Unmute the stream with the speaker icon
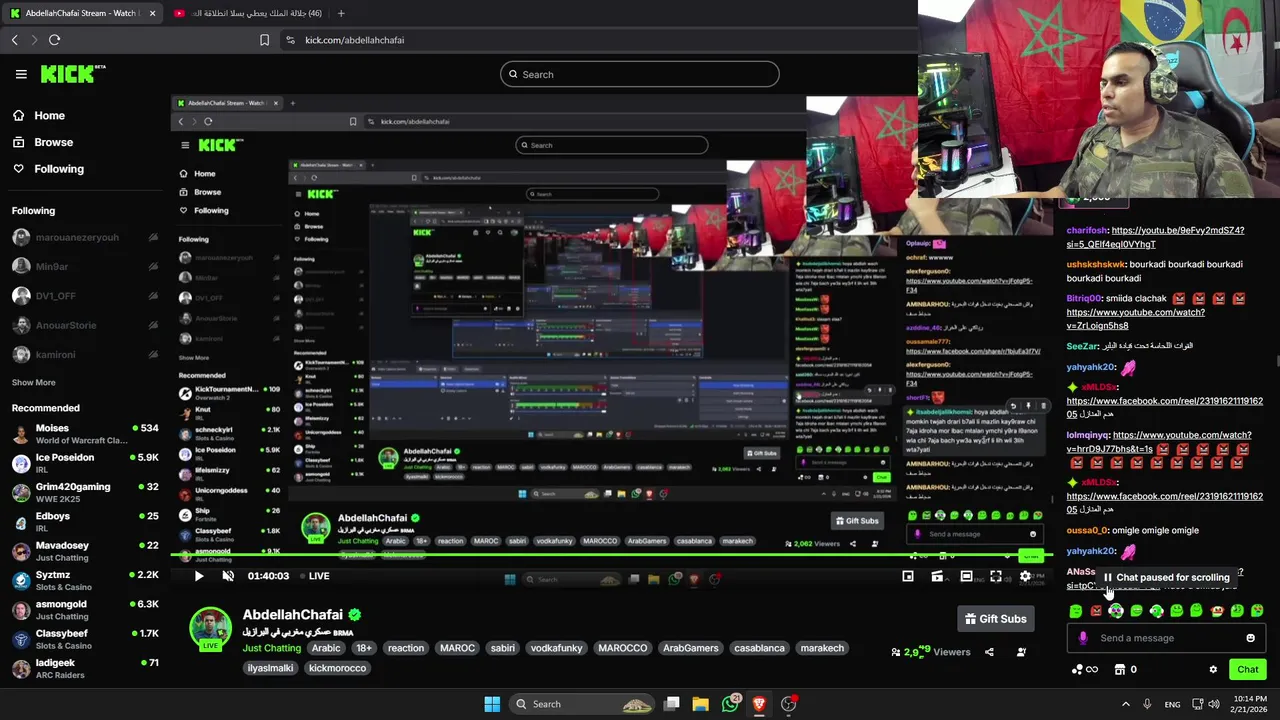The width and height of the screenshot is (1280, 720). click(228, 576)
